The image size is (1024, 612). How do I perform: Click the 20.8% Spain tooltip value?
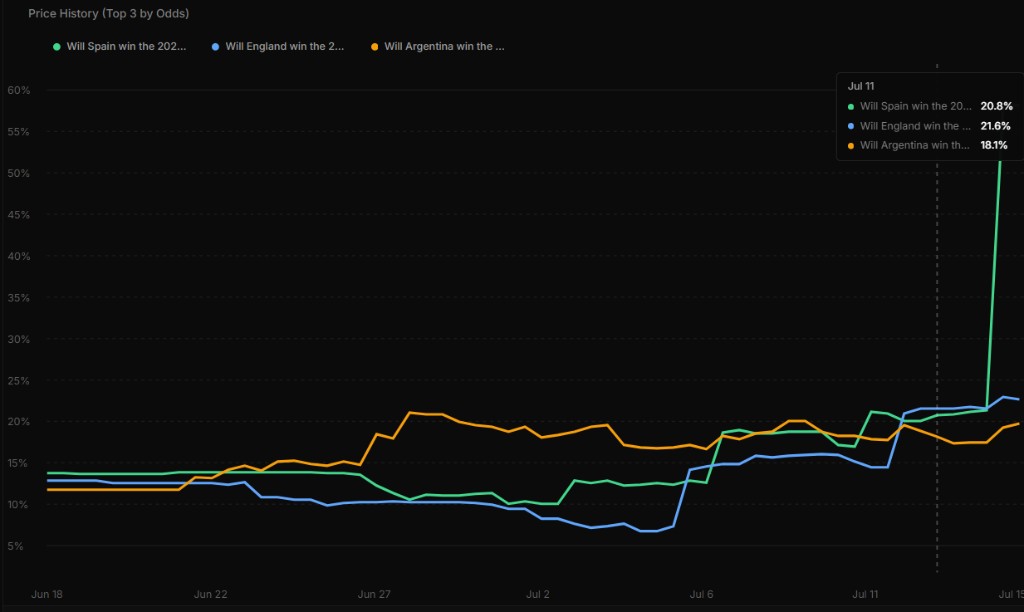pyautogui.click(x=997, y=106)
